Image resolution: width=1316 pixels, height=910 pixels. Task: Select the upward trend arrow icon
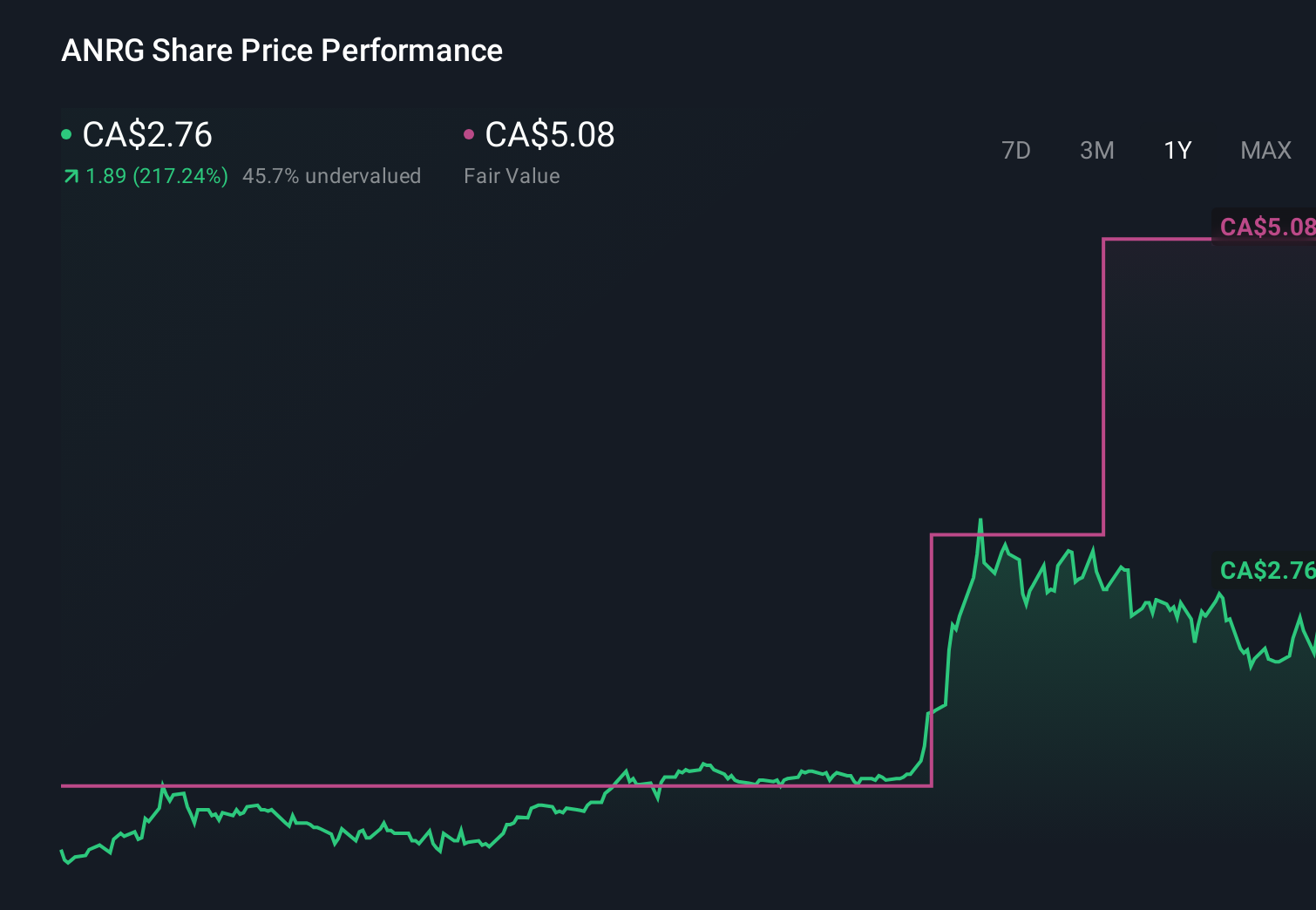coord(69,175)
